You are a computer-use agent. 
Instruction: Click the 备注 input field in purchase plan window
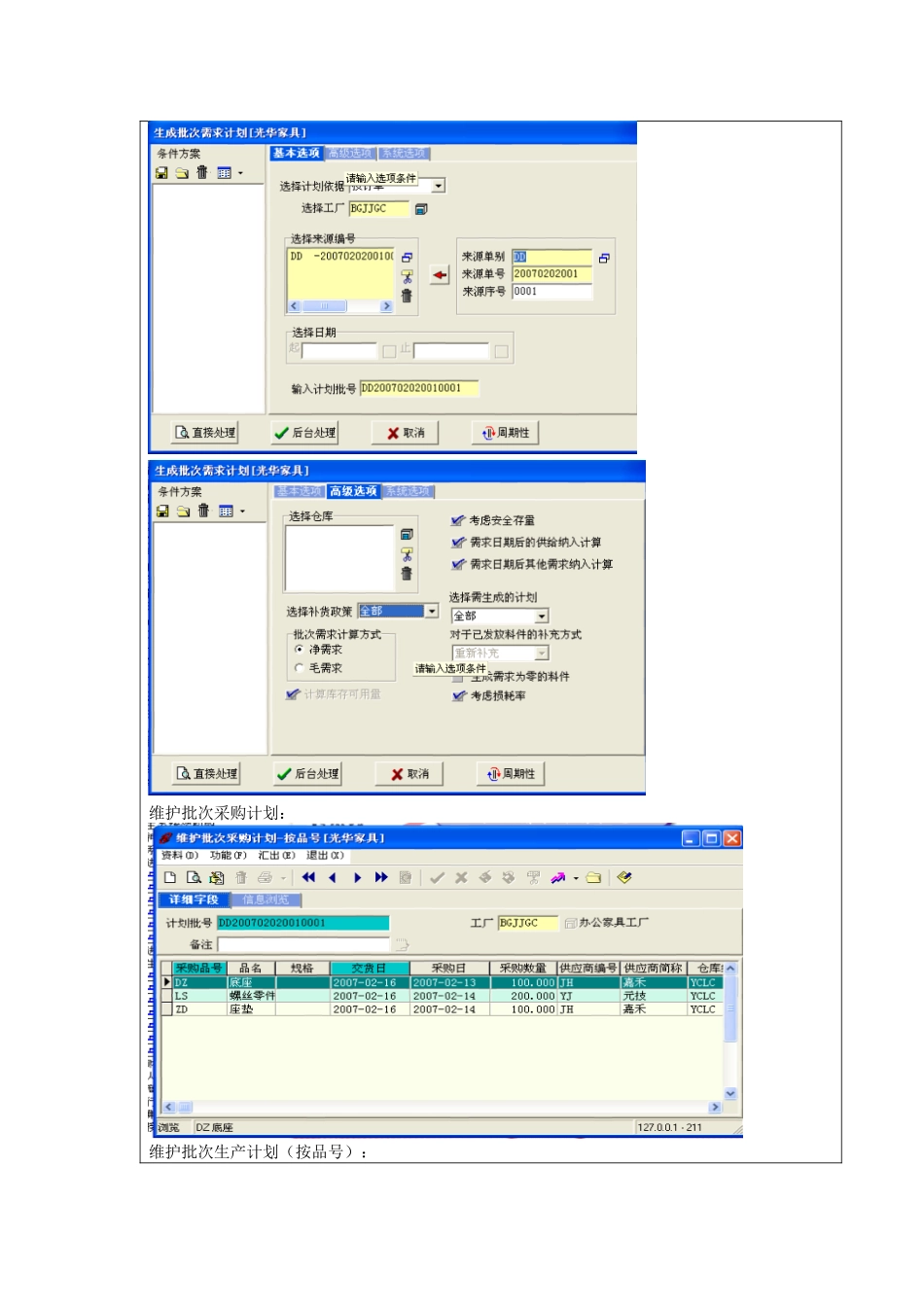pyautogui.click(x=303, y=944)
